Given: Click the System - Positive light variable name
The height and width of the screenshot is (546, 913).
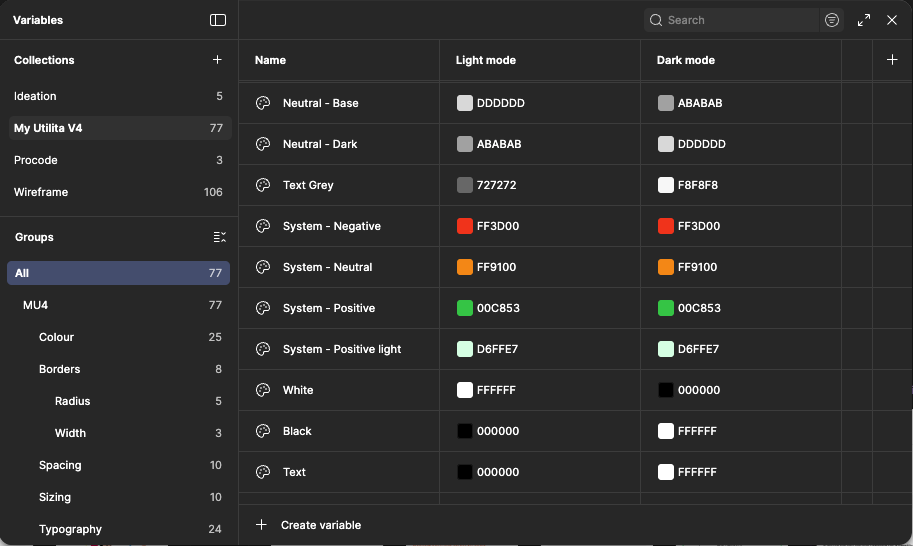Looking at the screenshot, I should (342, 349).
